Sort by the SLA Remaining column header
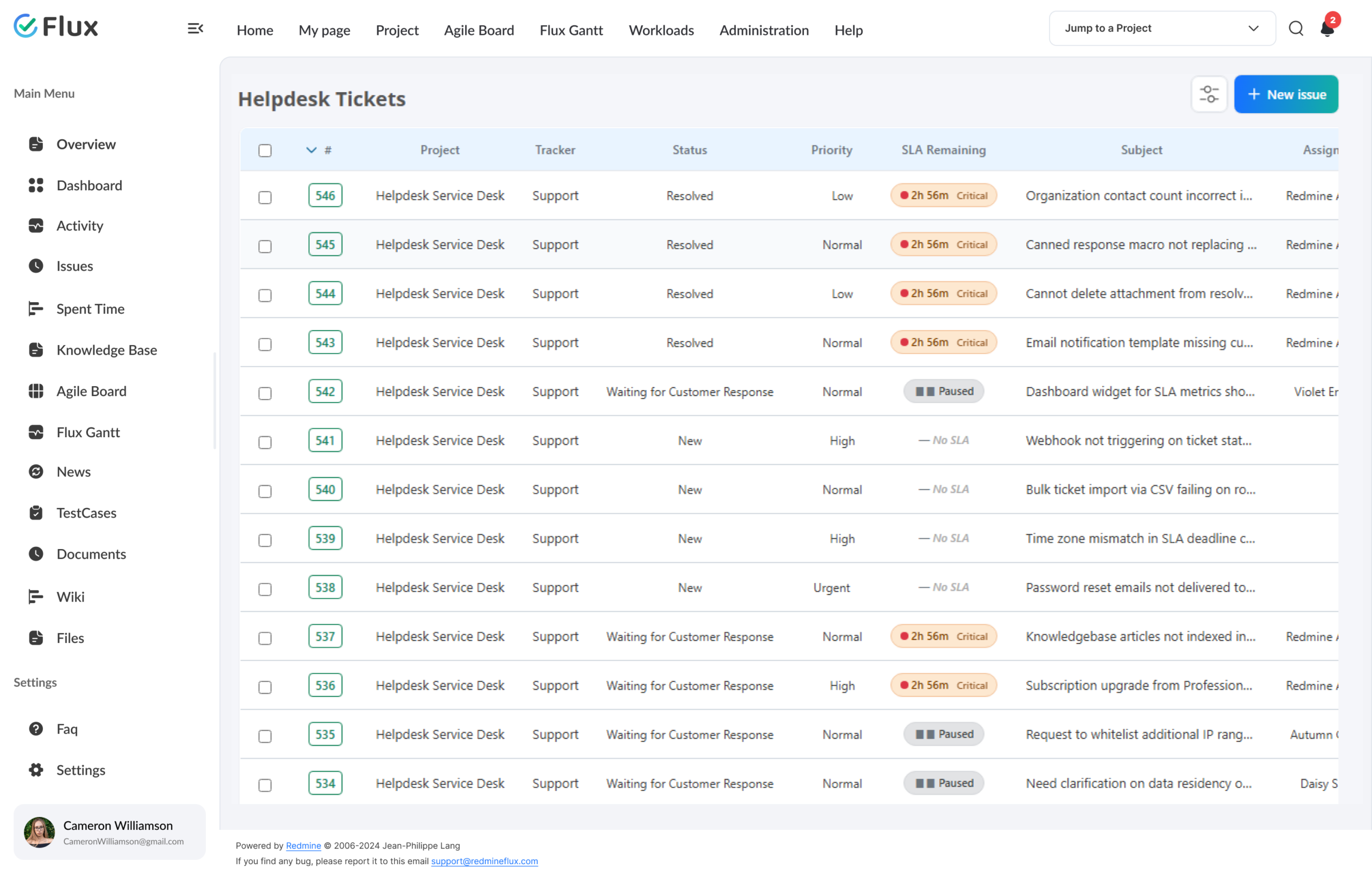Image resolution: width=1372 pixels, height=877 pixels. tap(943, 150)
